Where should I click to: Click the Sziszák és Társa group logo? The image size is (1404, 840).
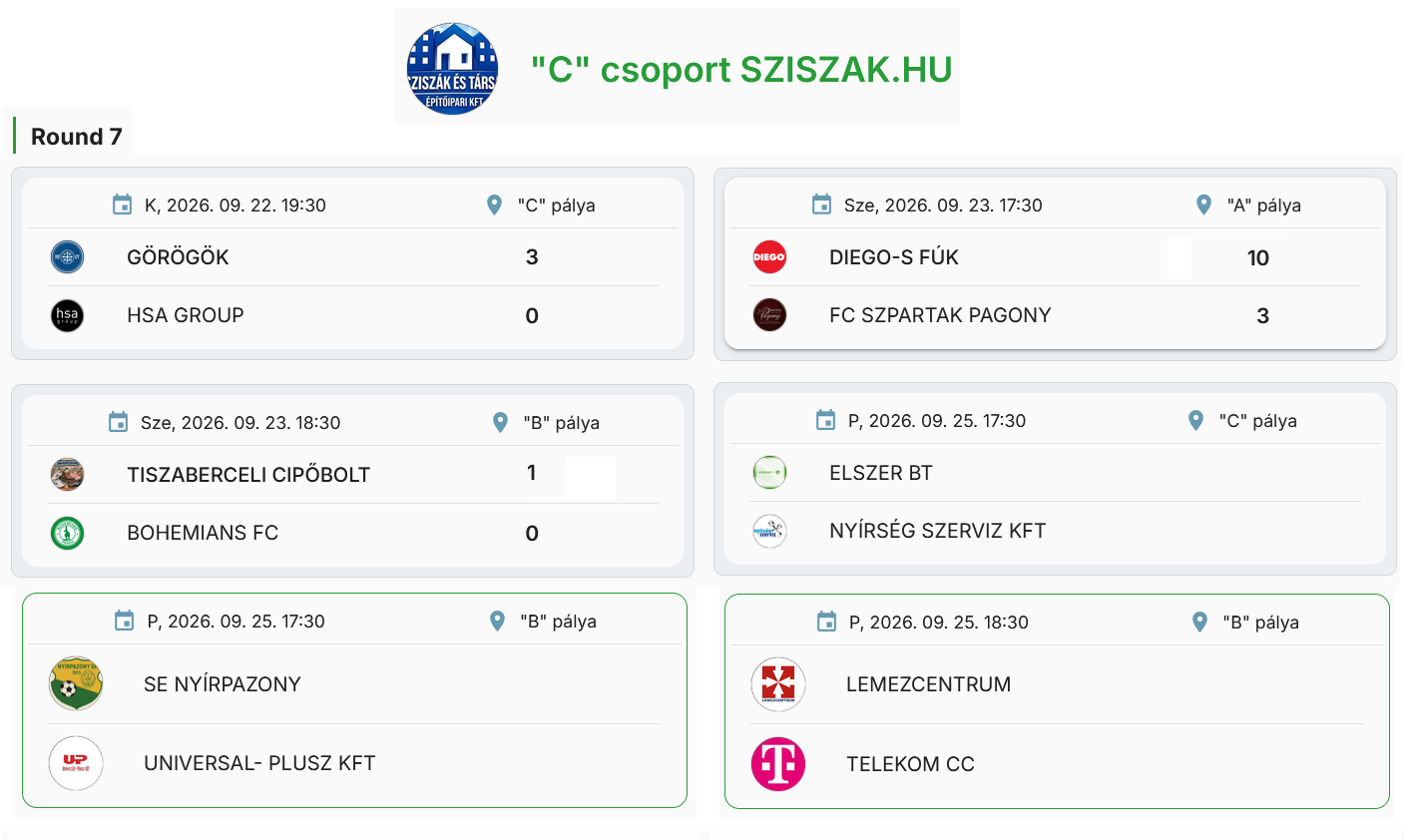pyautogui.click(x=452, y=69)
